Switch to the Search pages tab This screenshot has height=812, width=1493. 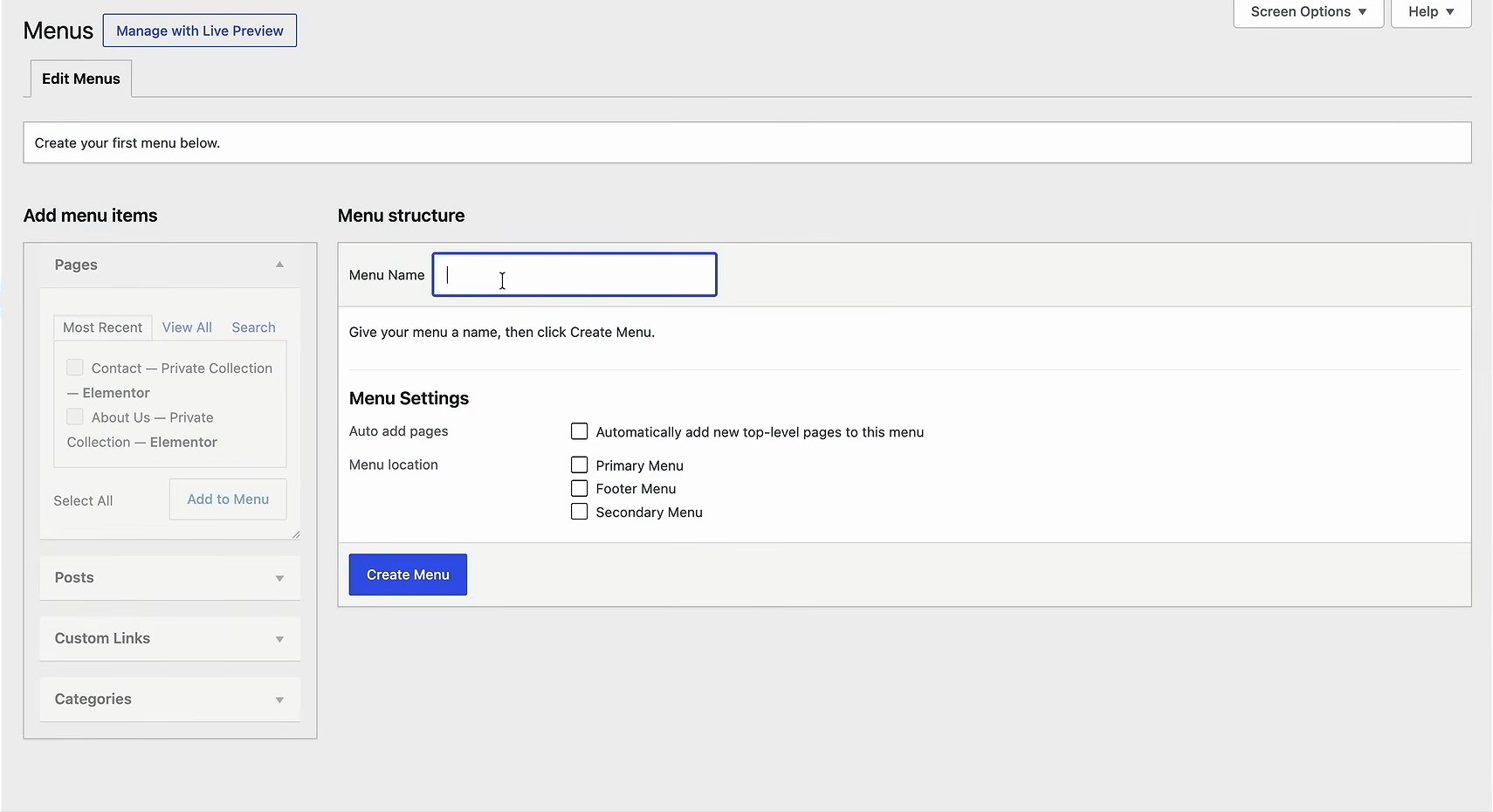click(x=253, y=327)
